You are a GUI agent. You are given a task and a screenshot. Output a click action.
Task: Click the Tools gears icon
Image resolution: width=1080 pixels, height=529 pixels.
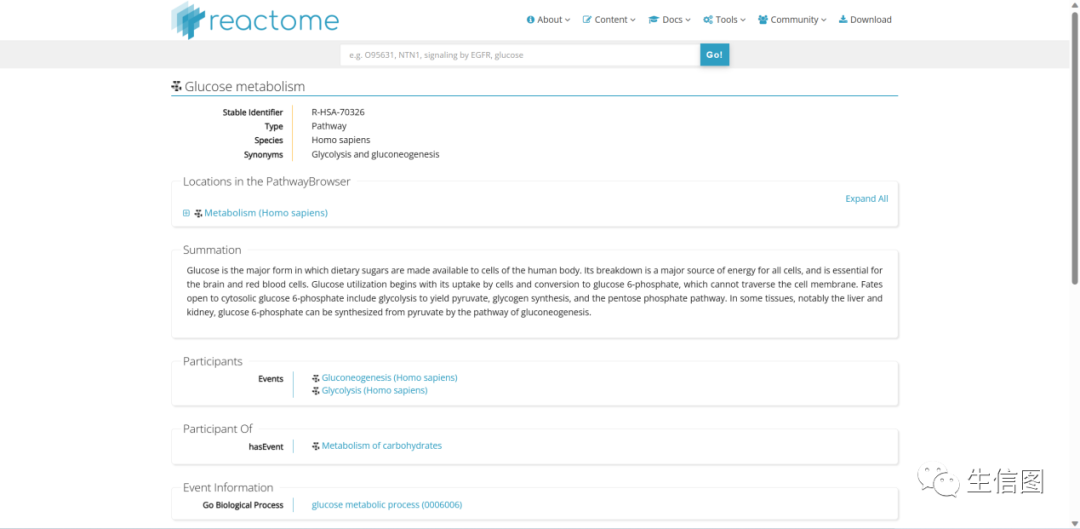[x=708, y=20]
